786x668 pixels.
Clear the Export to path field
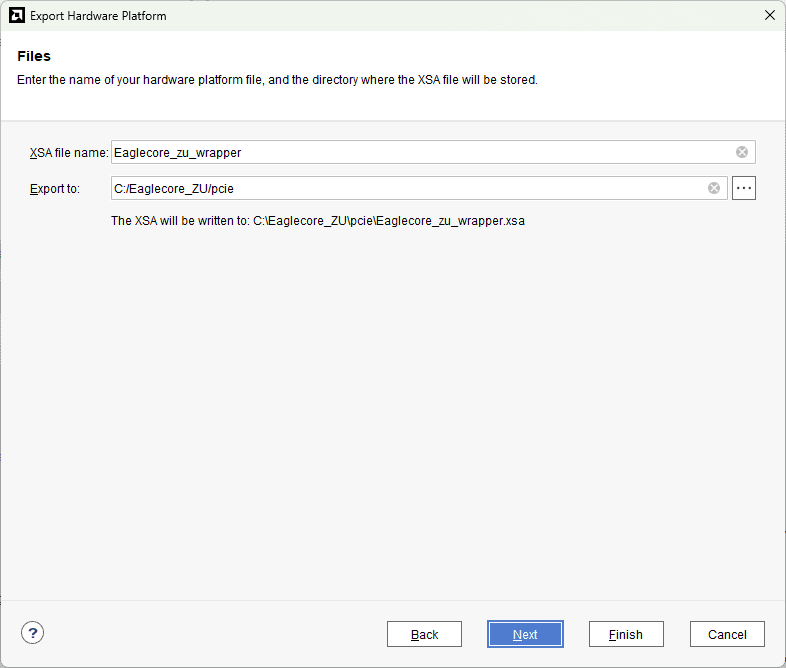(x=714, y=188)
